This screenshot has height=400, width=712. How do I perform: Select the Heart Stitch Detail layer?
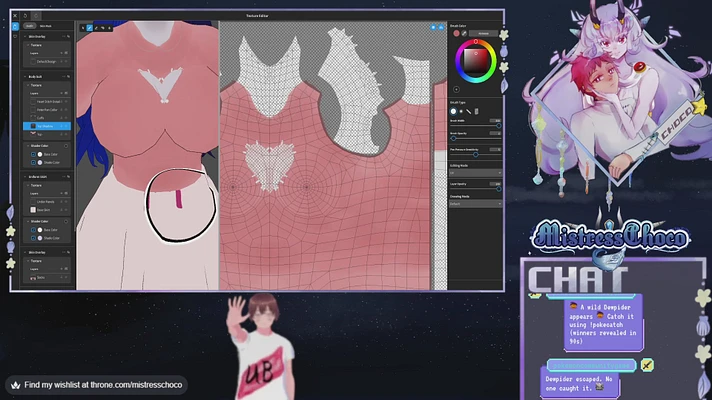click(x=49, y=102)
